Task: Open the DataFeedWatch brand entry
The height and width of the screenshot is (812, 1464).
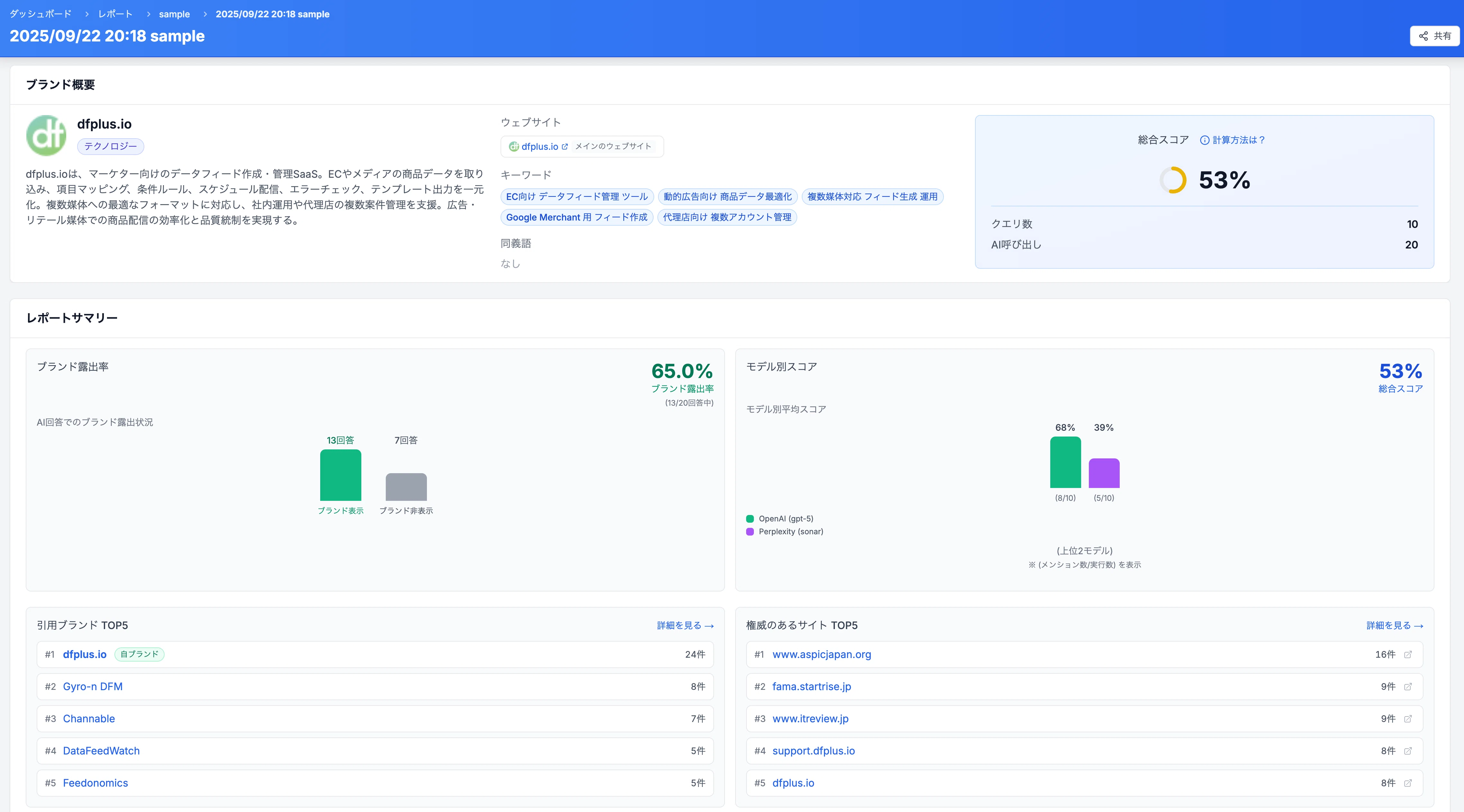Action: 101,751
